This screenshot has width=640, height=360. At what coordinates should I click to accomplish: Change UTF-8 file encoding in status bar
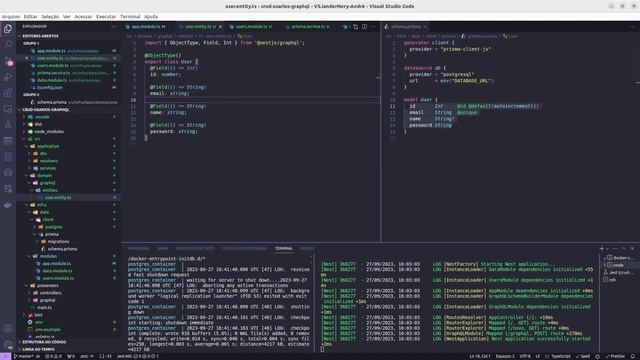click(x=525, y=356)
